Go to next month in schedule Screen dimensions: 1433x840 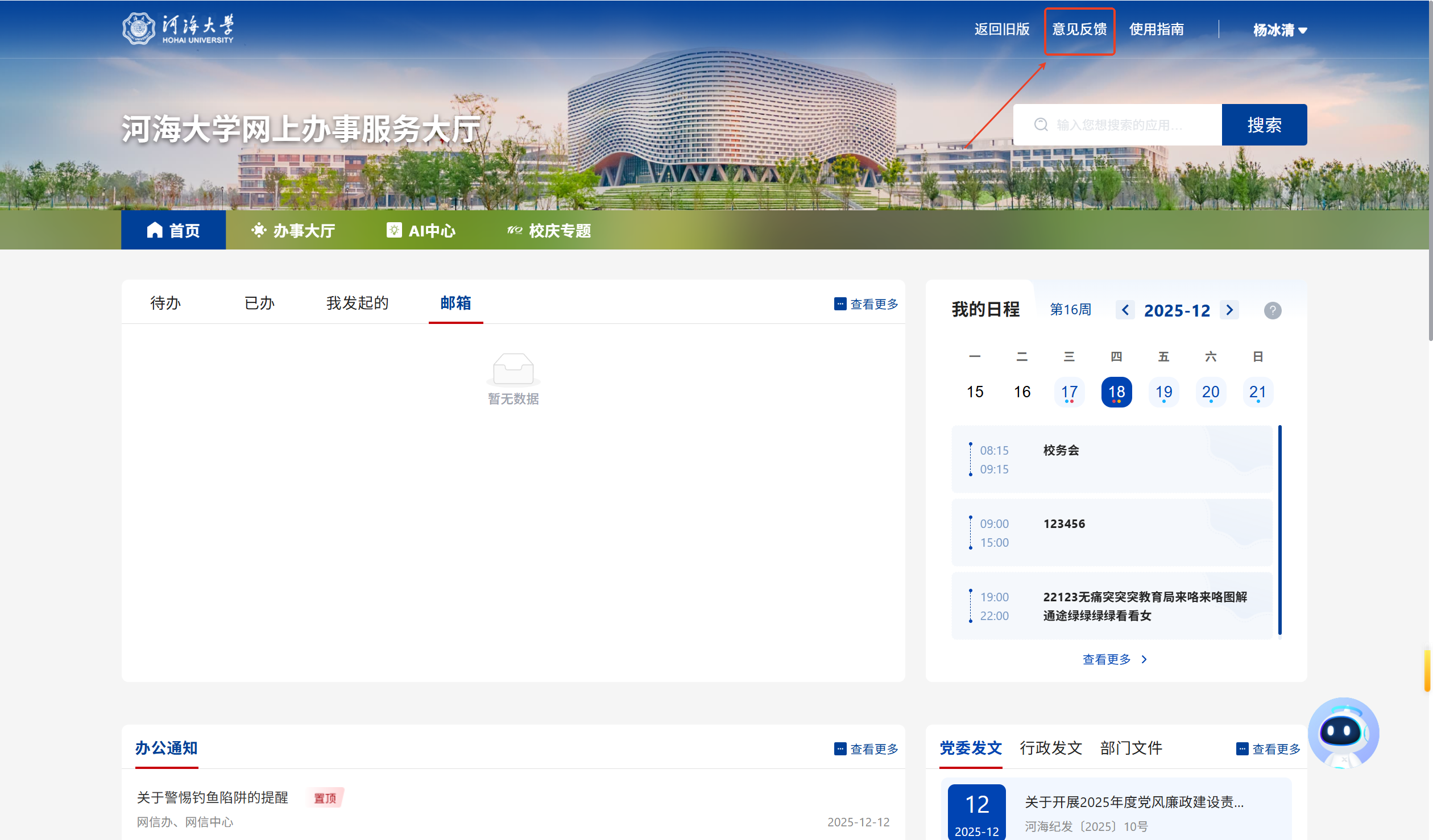1229,310
